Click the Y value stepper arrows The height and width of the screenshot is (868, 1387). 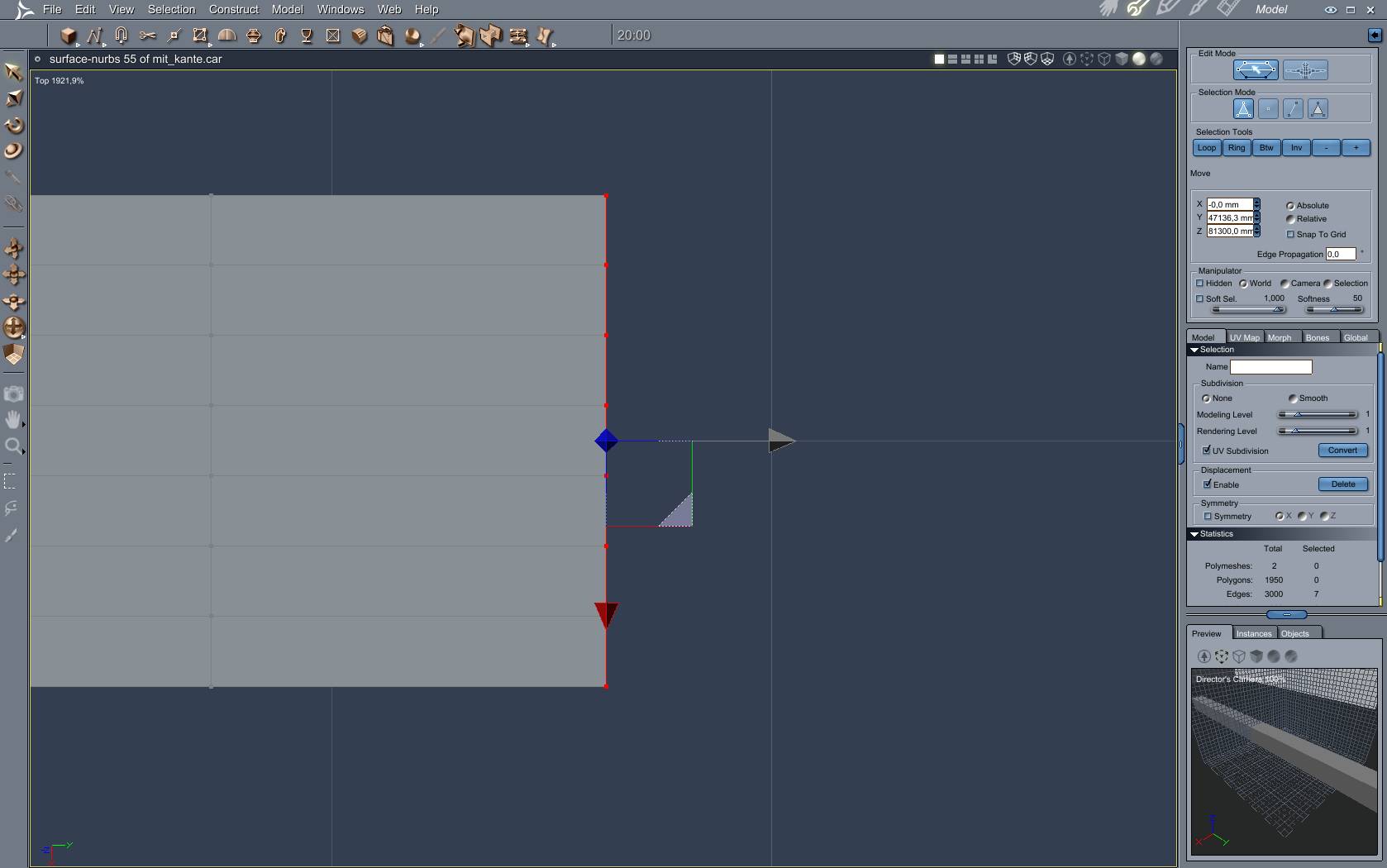pos(1256,217)
